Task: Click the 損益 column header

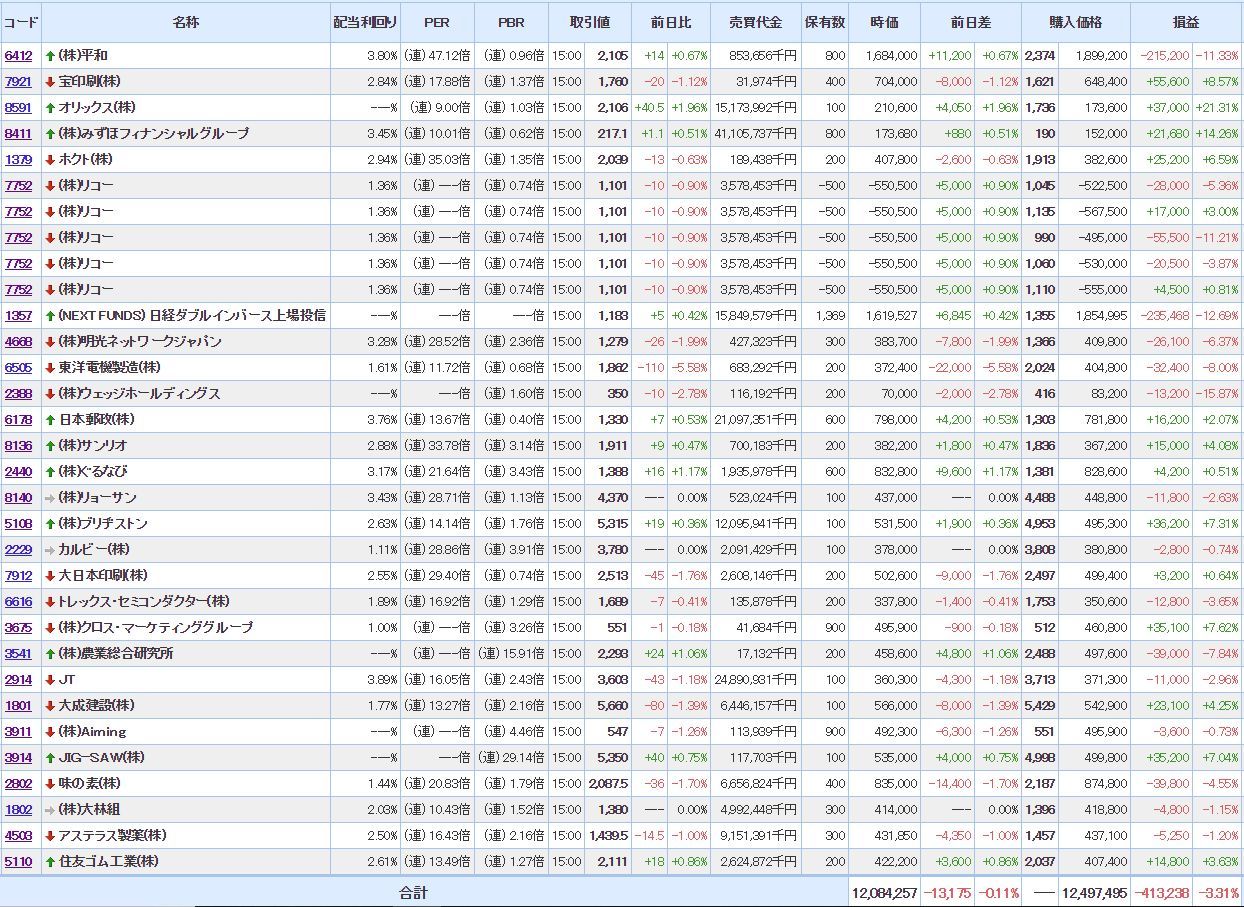Action: (x=1185, y=22)
